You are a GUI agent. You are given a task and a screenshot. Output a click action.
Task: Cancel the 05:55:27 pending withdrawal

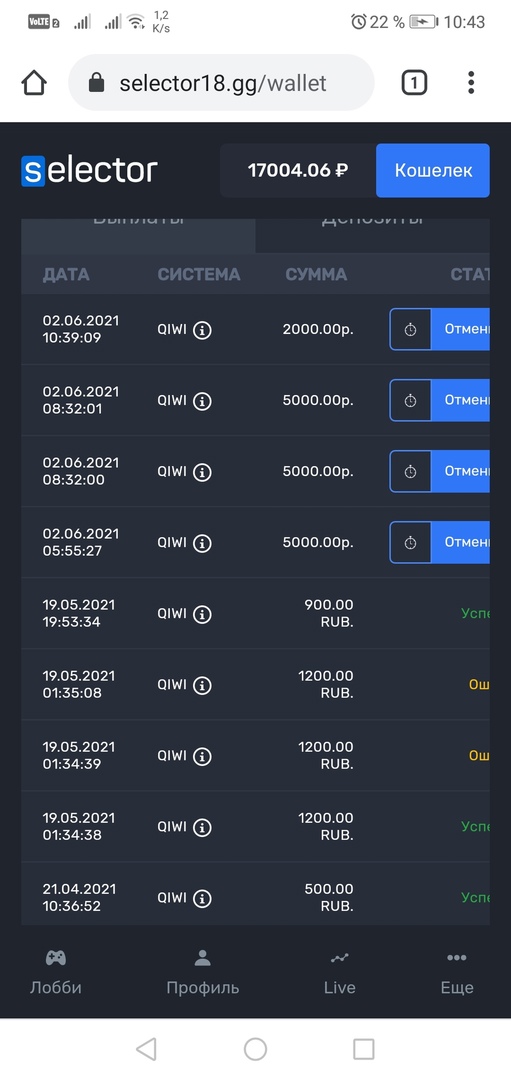460,542
